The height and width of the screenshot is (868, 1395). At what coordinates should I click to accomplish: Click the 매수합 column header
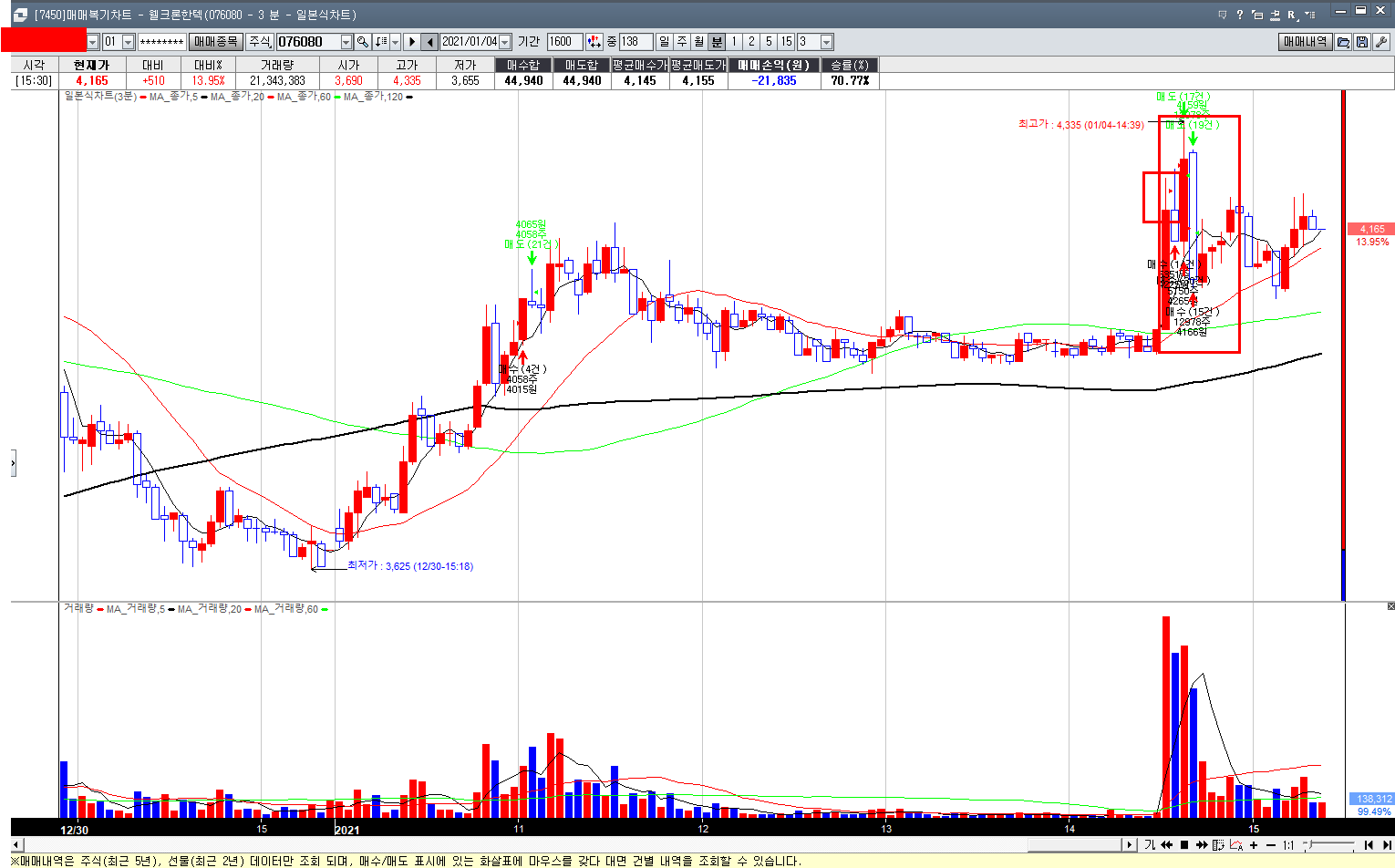point(523,65)
